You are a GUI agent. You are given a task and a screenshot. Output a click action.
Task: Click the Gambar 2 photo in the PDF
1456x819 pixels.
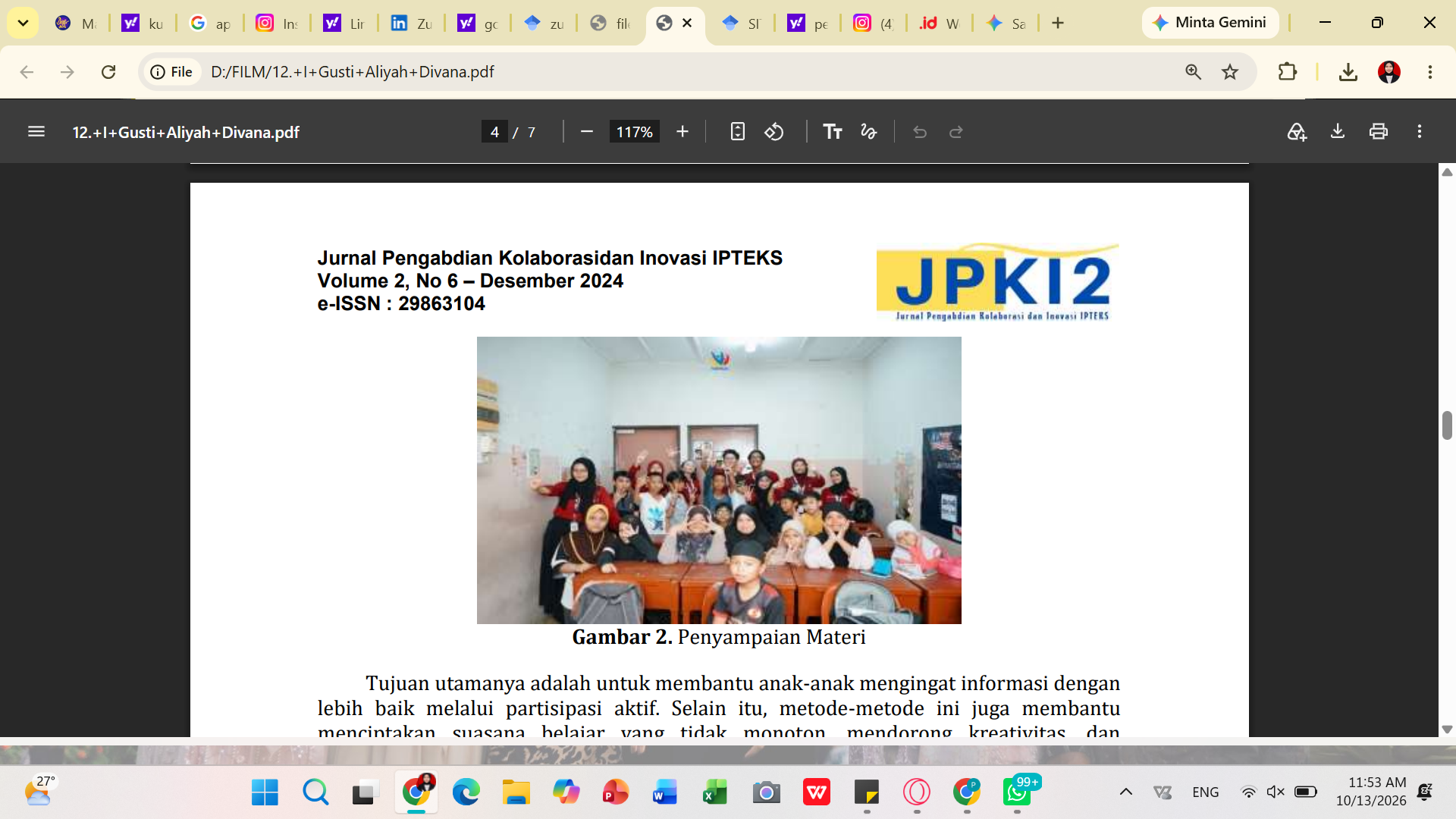[x=719, y=480]
